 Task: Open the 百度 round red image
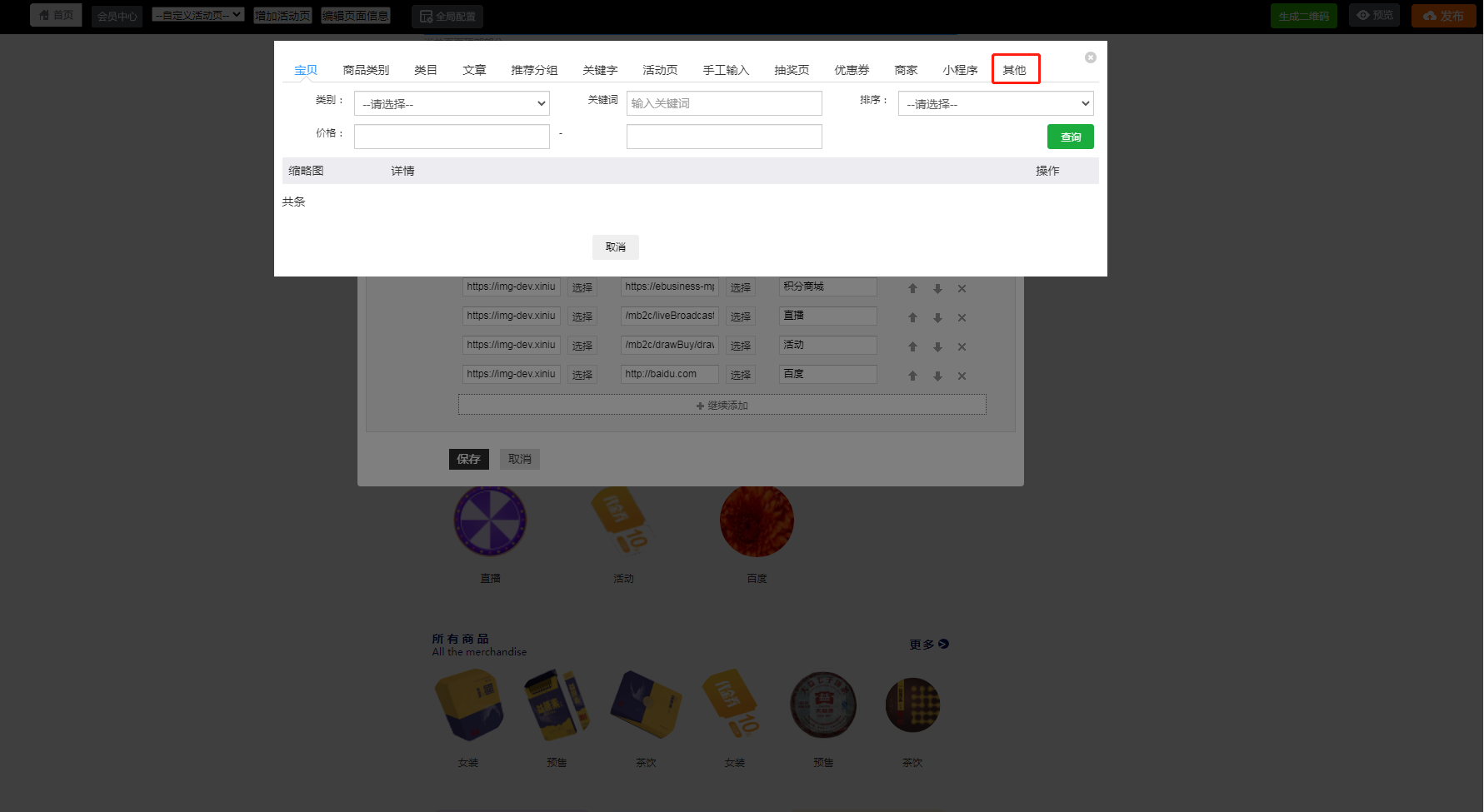click(757, 521)
